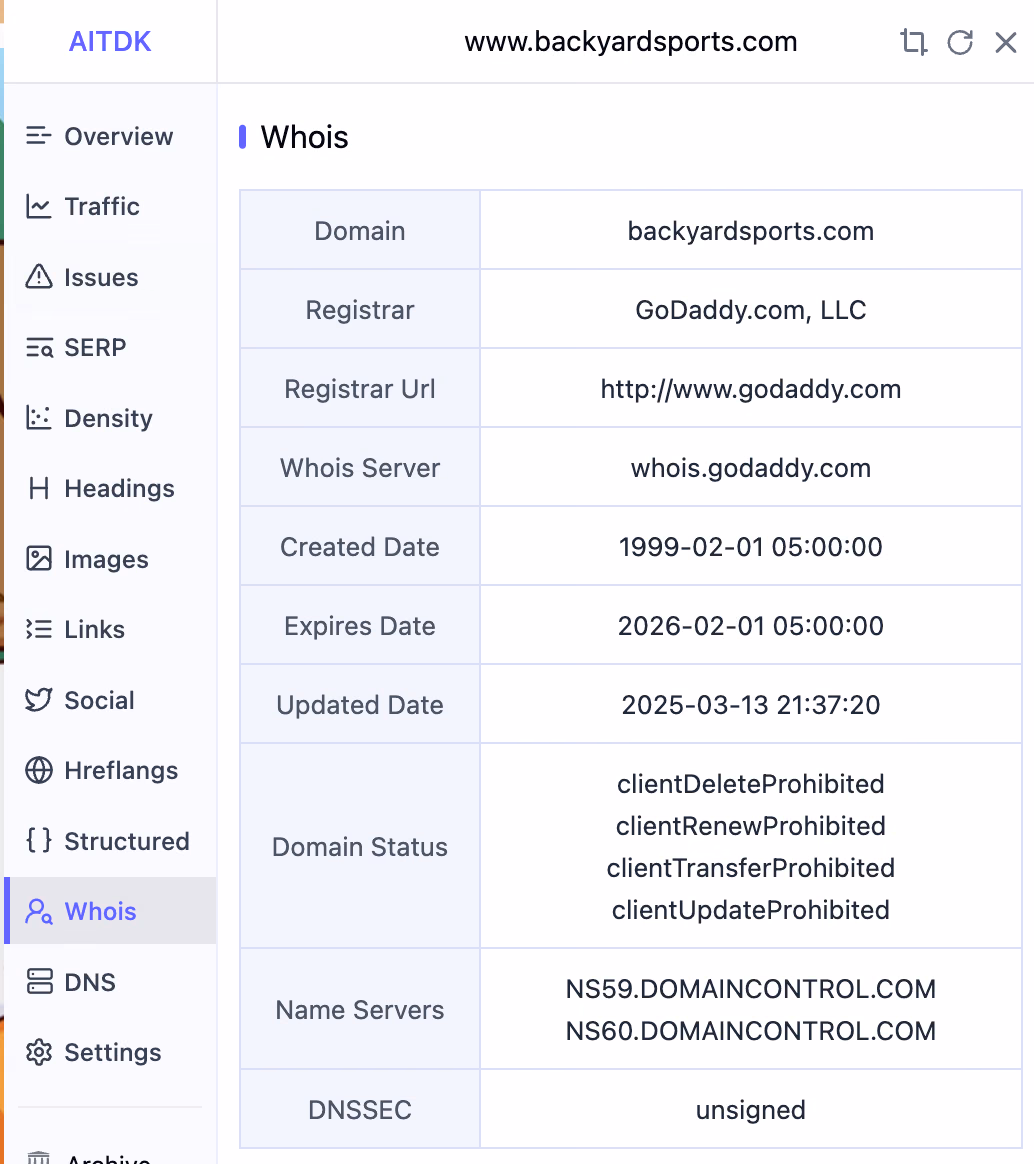1034x1164 pixels.
Task: Click the NS59.DOMAINCONTROL.COM name server
Action: point(750,989)
